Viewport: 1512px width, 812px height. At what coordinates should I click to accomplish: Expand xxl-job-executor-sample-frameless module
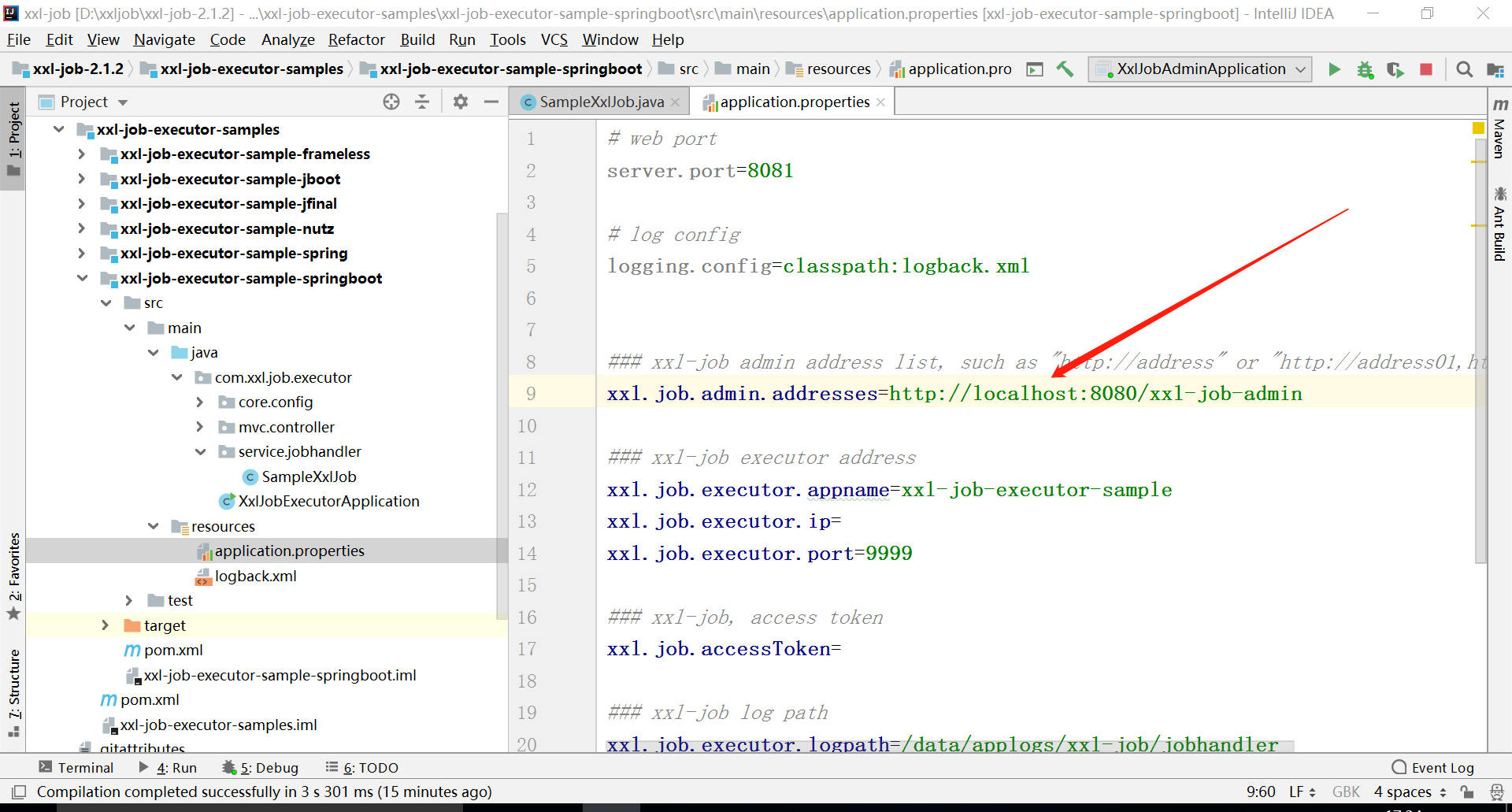[82, 154]
